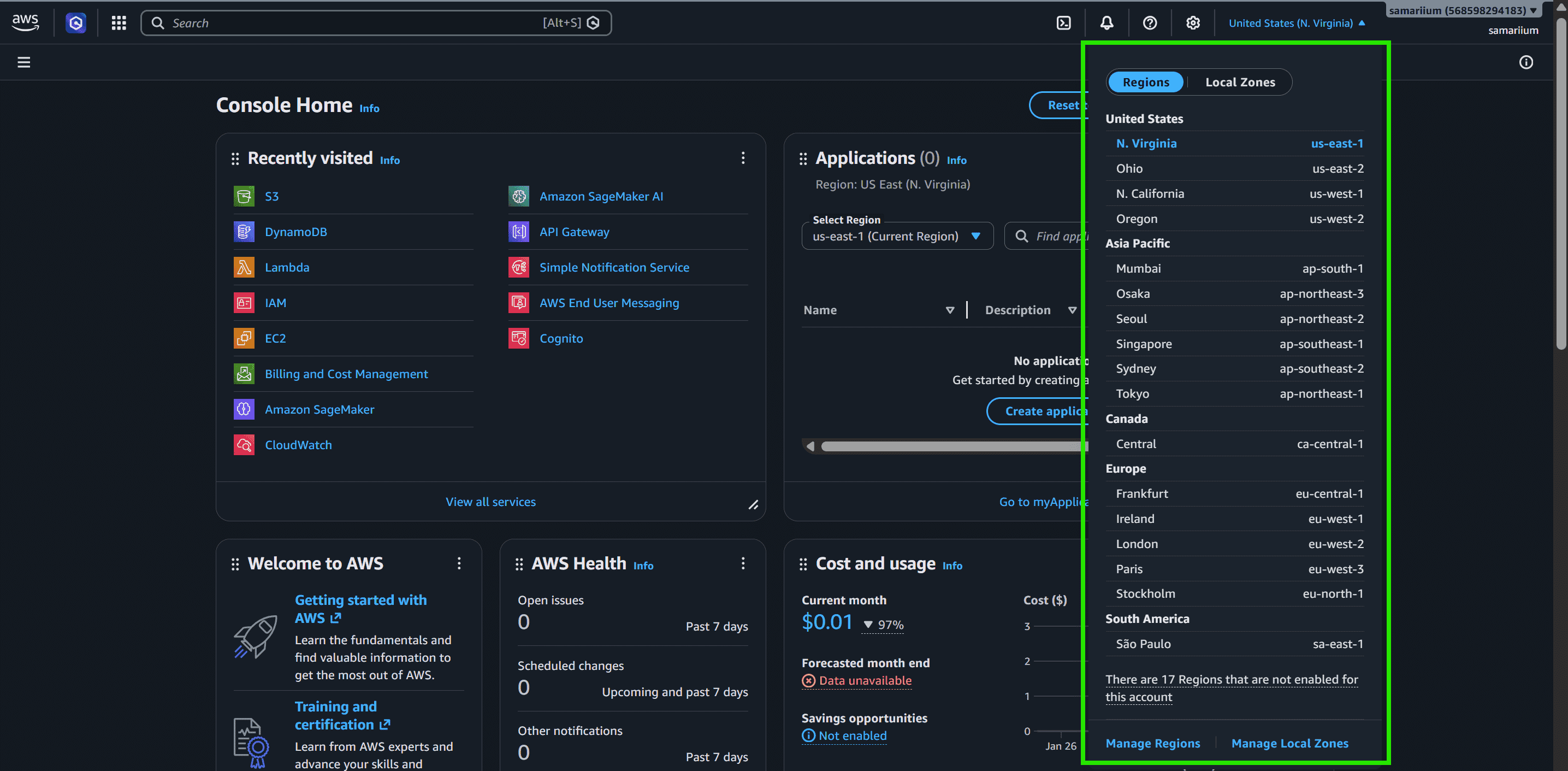Click the Manage Regions link
The height and width of the screenshot is (771, 1568).
pyautogui.click(x=1153, y=744)
